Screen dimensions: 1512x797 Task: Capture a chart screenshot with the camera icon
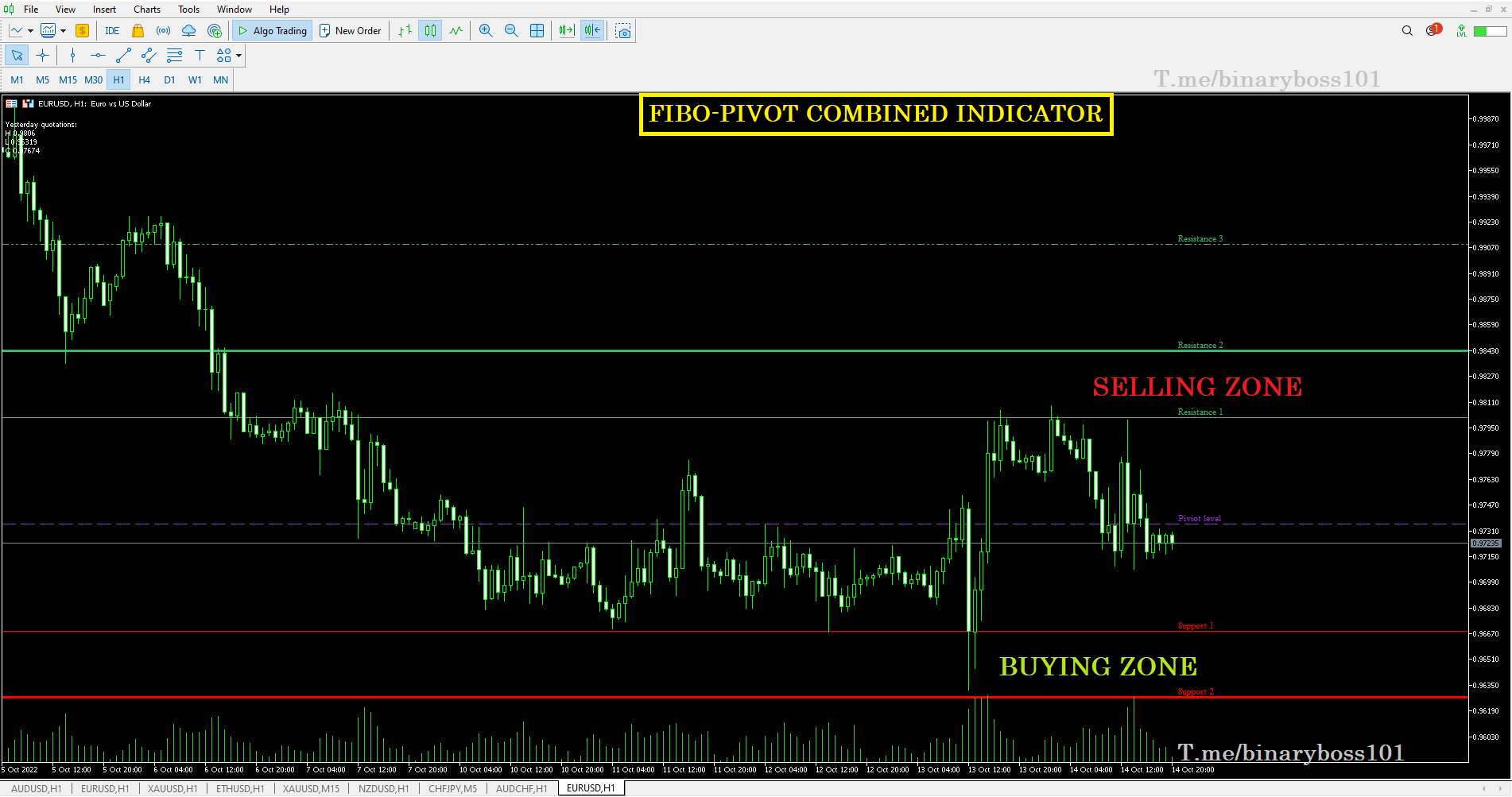pyautogui.click(x=623, y=30)
